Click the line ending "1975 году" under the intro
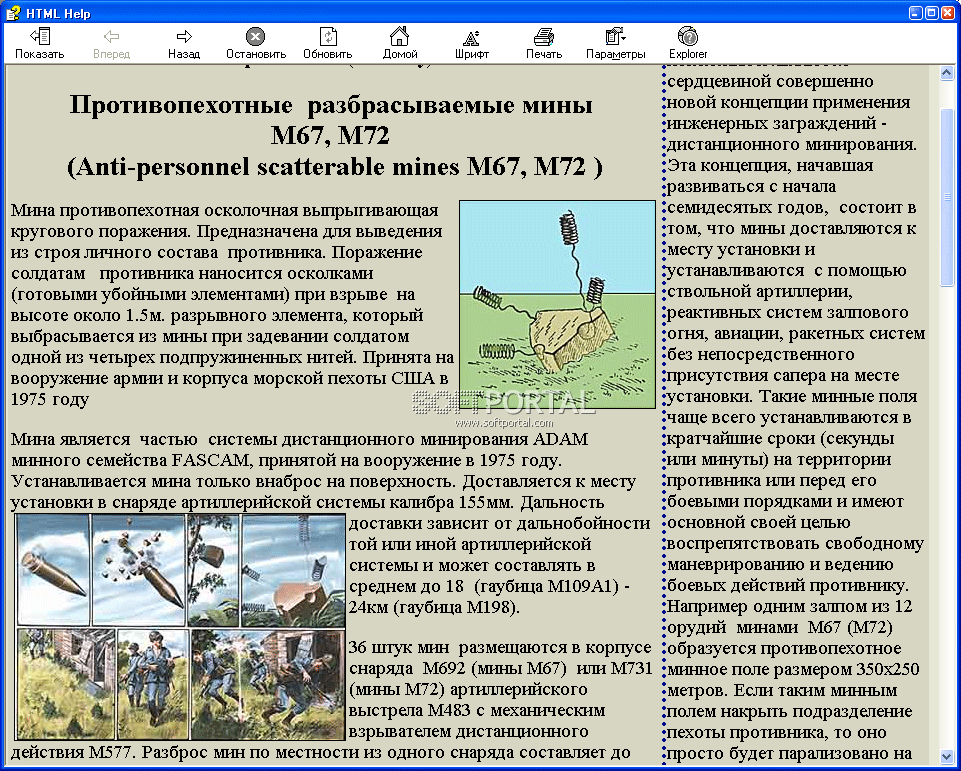 [50, 399]
